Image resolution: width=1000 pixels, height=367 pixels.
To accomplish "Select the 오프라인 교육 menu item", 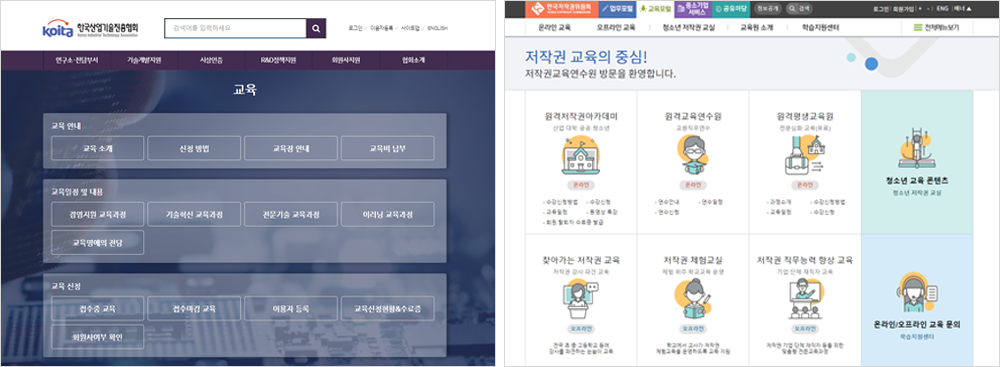I will (615, 27).
